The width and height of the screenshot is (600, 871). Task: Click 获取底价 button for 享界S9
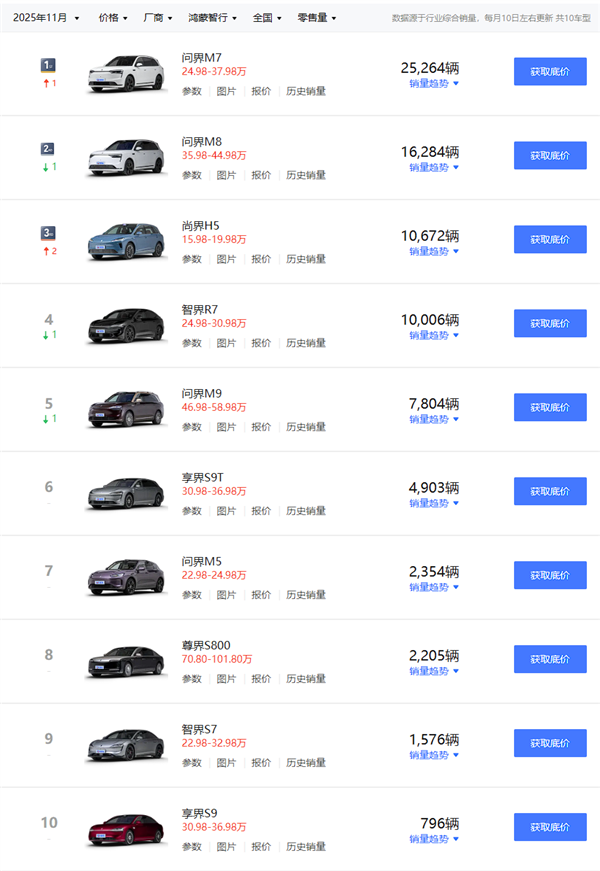[549, 826]
